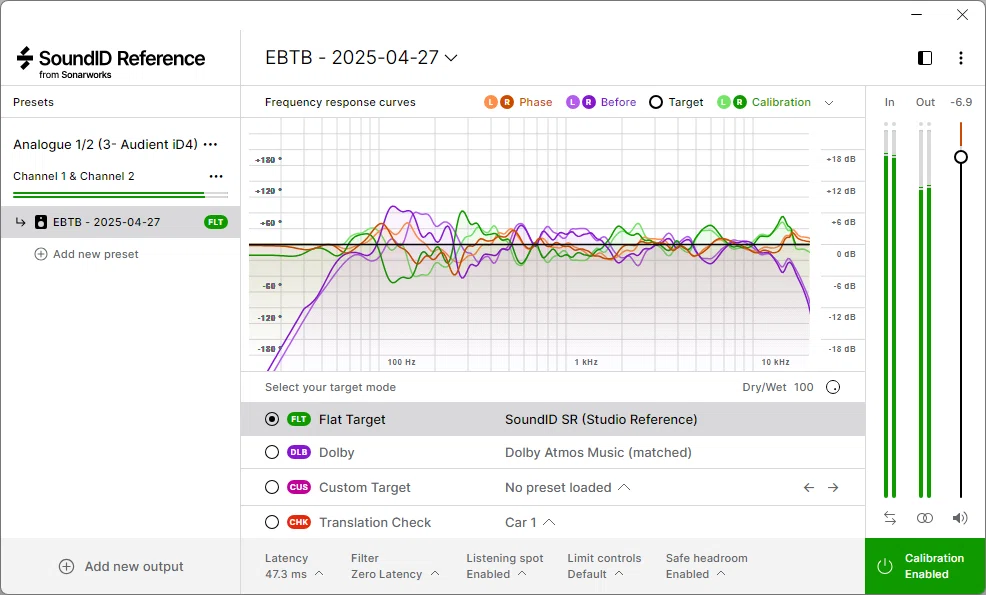Open options for Channel 1 & Channel 2
This screenshot has width=986, height=595.
coord(216,176)
